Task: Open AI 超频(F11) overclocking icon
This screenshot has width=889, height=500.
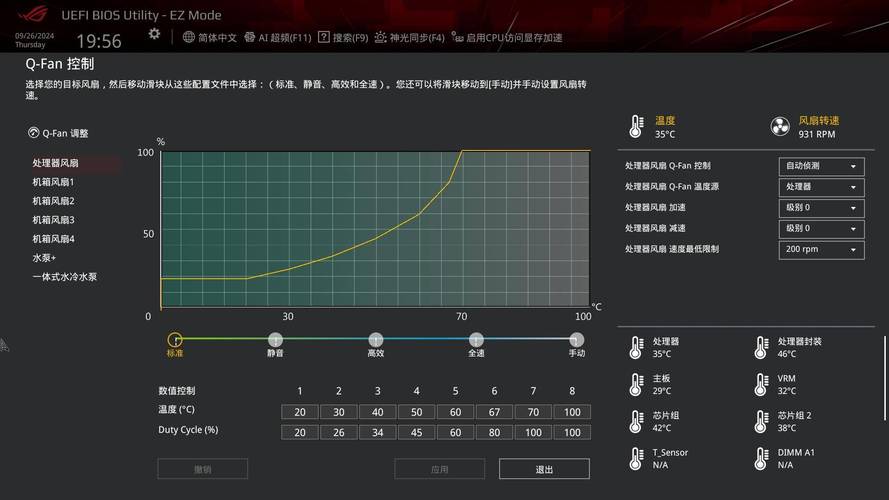Action: click(x=249, y=37)
